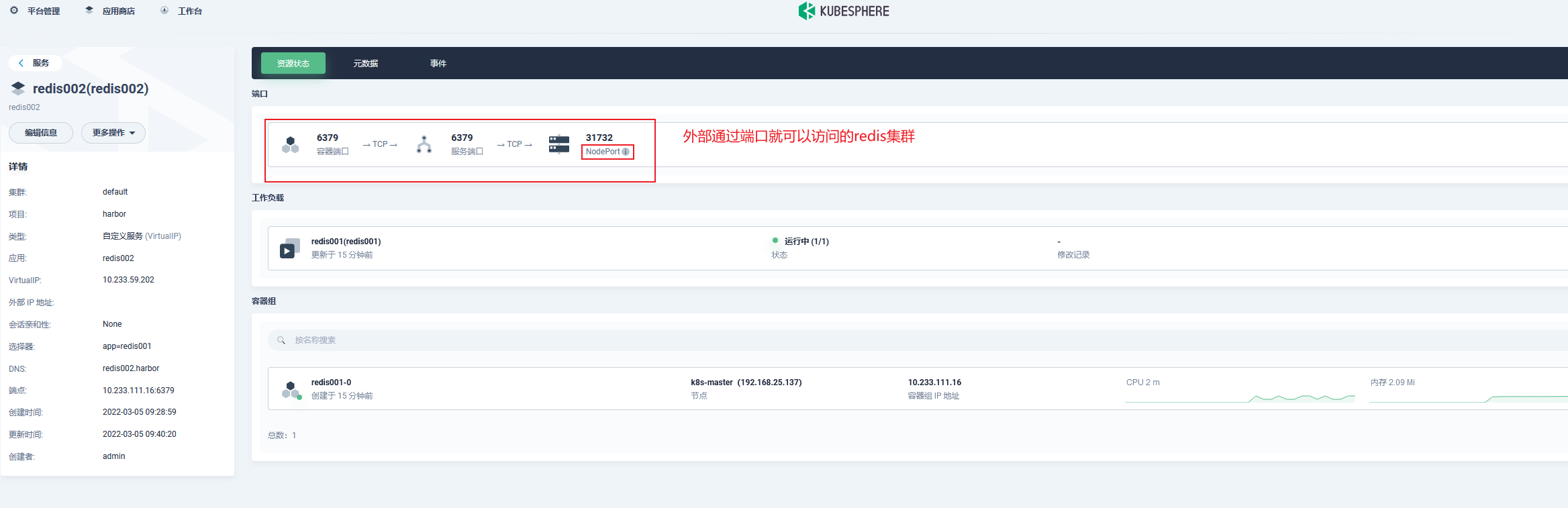
Task: Click the NodePort label
Action: (603, 152)
